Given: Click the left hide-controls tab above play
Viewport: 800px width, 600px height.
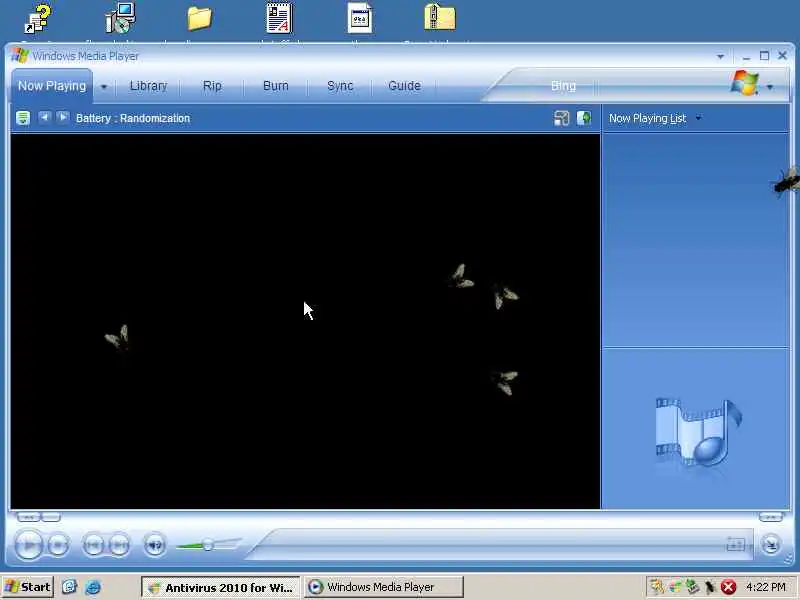Looking at the screenshot, I should (x=29, y=517).
